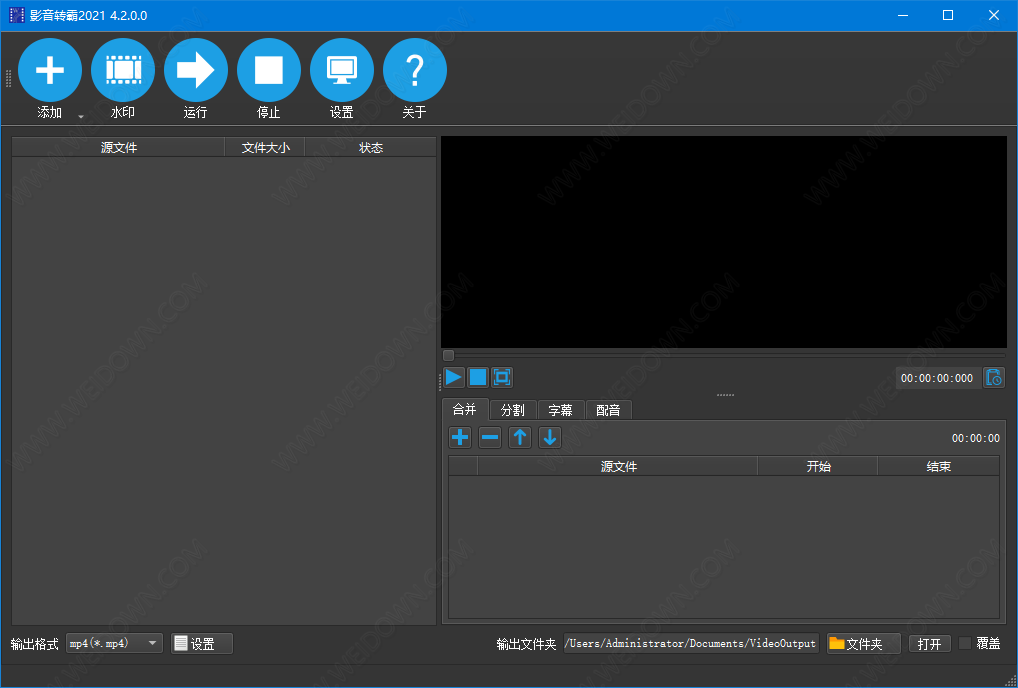Click the output folder path field
The height and width of the screenshot is (688, 1018).
pyautogui.click(x=691, y=643)
